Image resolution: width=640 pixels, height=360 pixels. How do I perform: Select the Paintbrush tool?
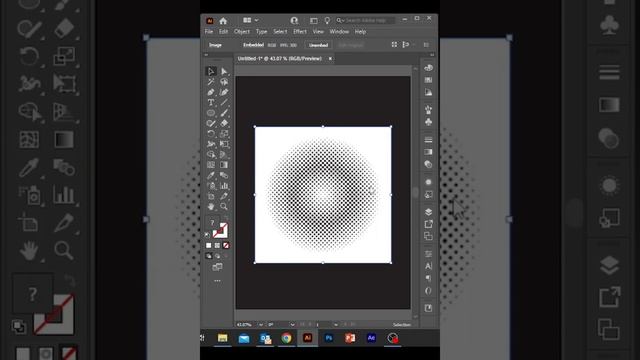(224, 113)
